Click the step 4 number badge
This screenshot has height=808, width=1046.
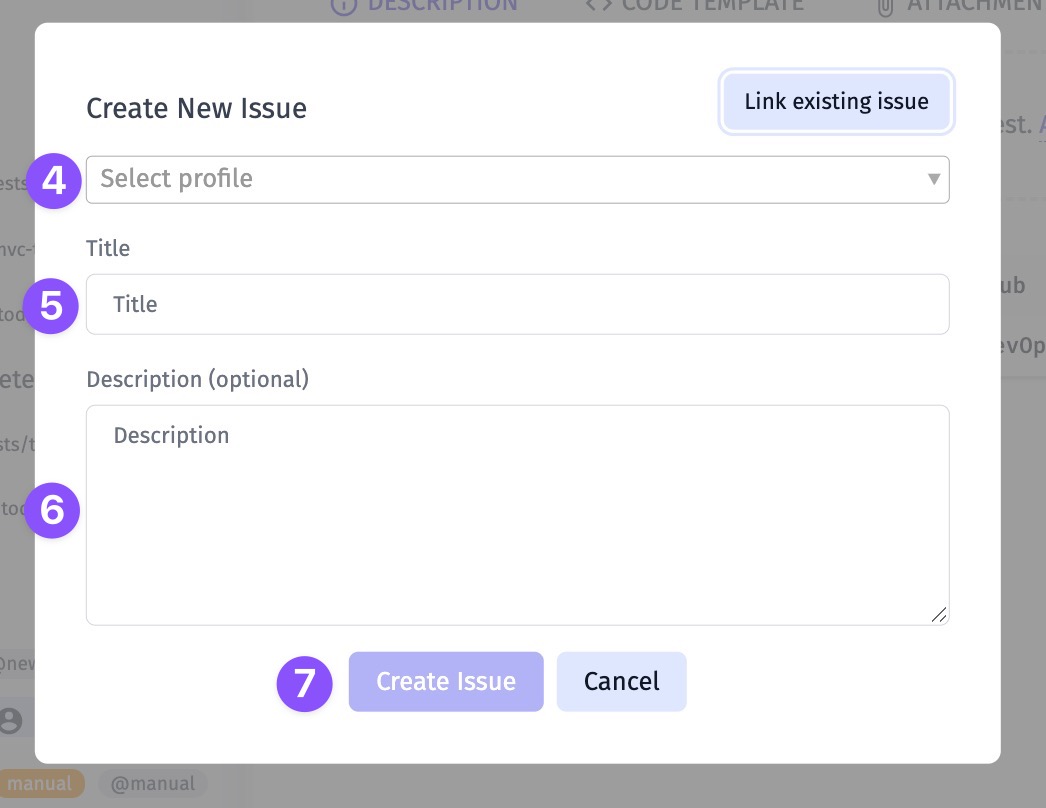[54, 181]
